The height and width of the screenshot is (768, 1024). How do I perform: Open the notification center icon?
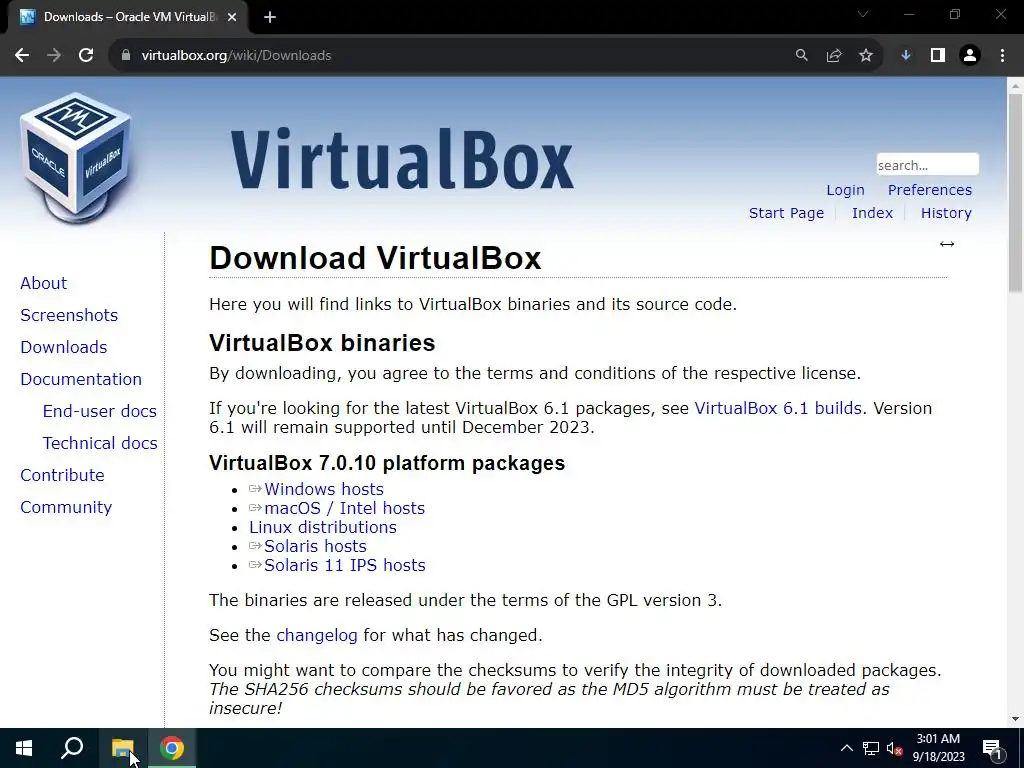[992, 748]
